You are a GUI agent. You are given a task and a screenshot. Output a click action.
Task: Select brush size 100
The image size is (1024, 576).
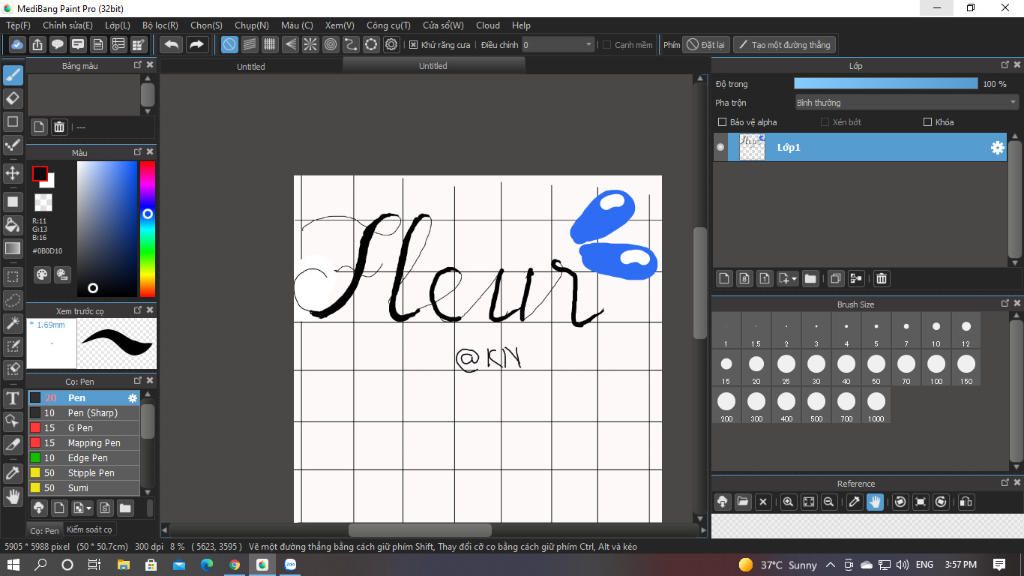936,368
